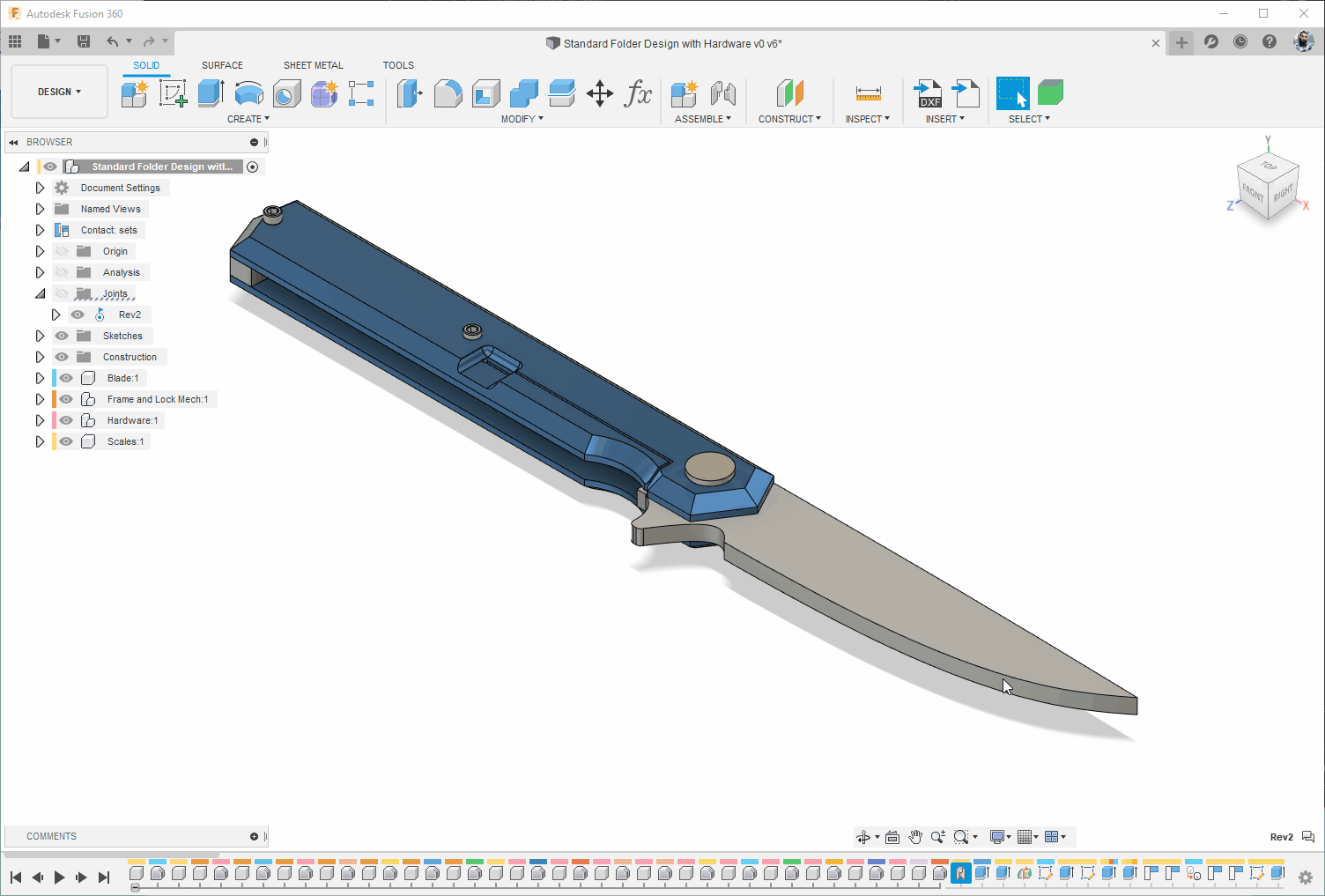Select the Create Sketch tool
The image size is (1325, 896).
[173, 93]
